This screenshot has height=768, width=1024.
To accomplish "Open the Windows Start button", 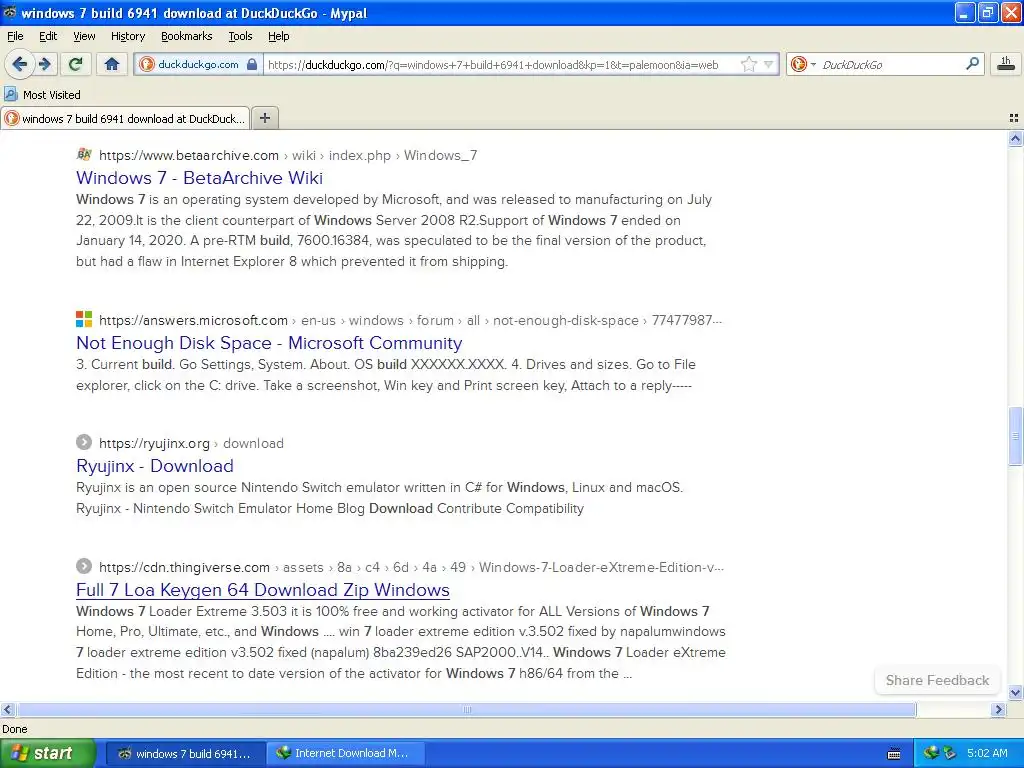I will coord(47,753).
